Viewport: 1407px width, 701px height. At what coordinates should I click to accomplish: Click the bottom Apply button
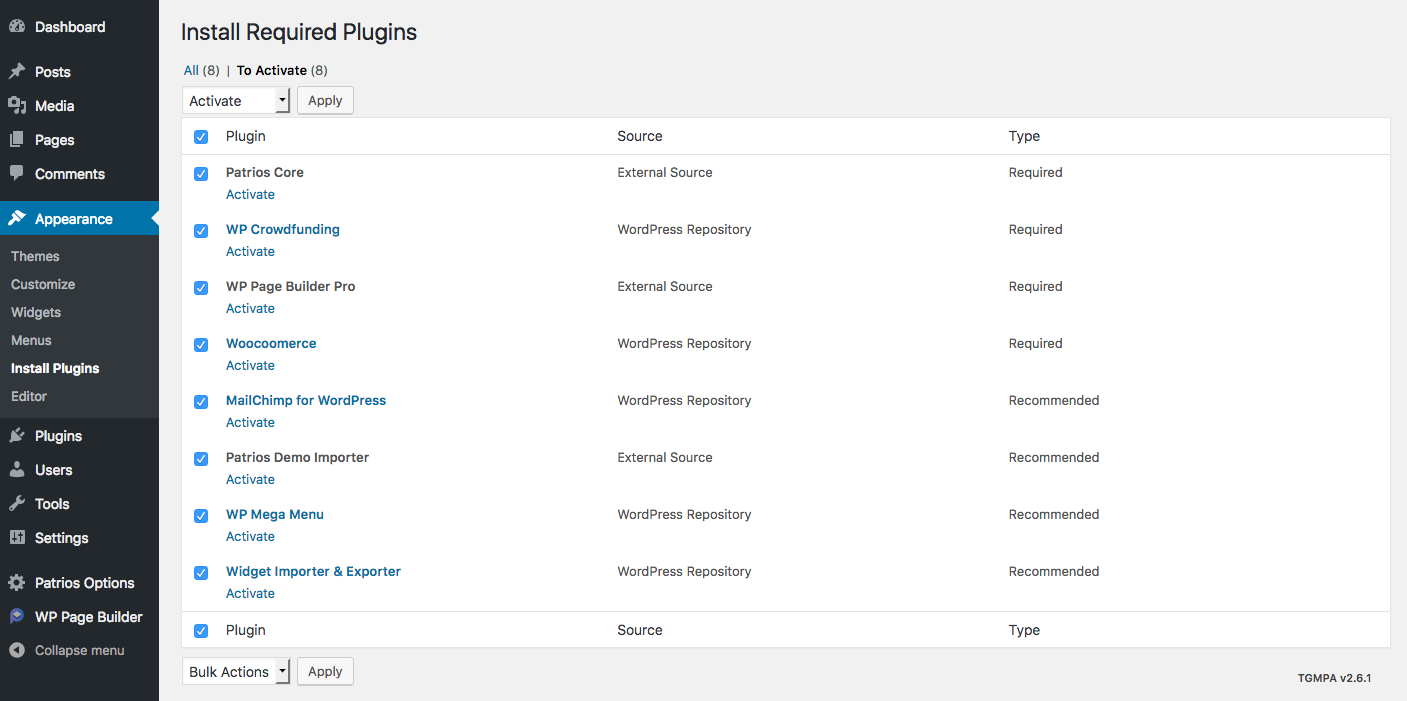pos(325,672)
